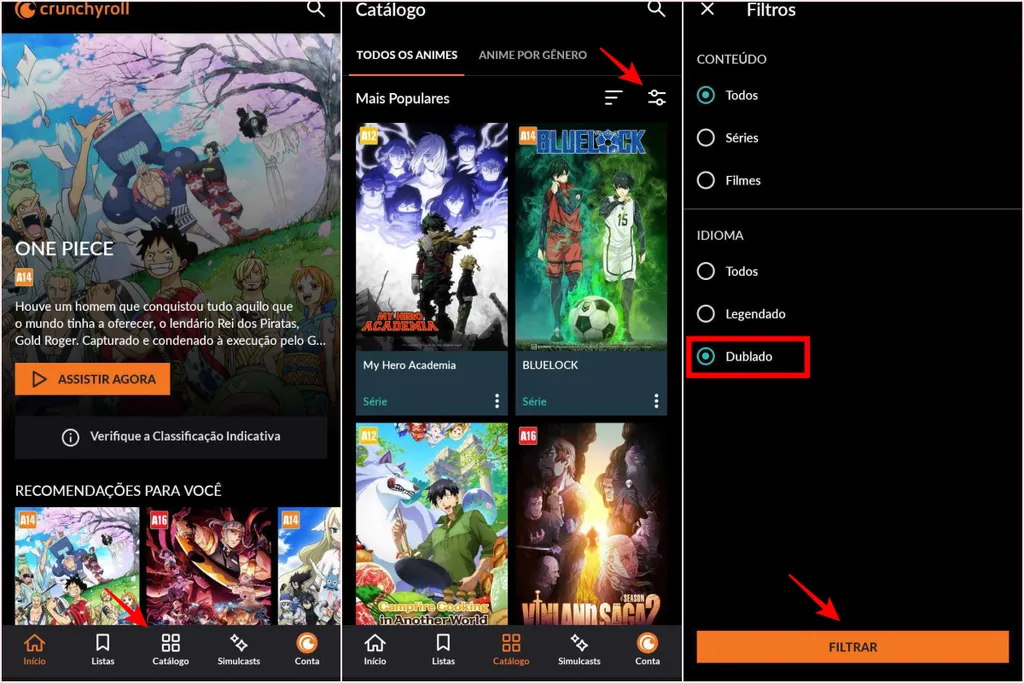Tap search icon on Crunchyroll home screen

tap(316, 9)
